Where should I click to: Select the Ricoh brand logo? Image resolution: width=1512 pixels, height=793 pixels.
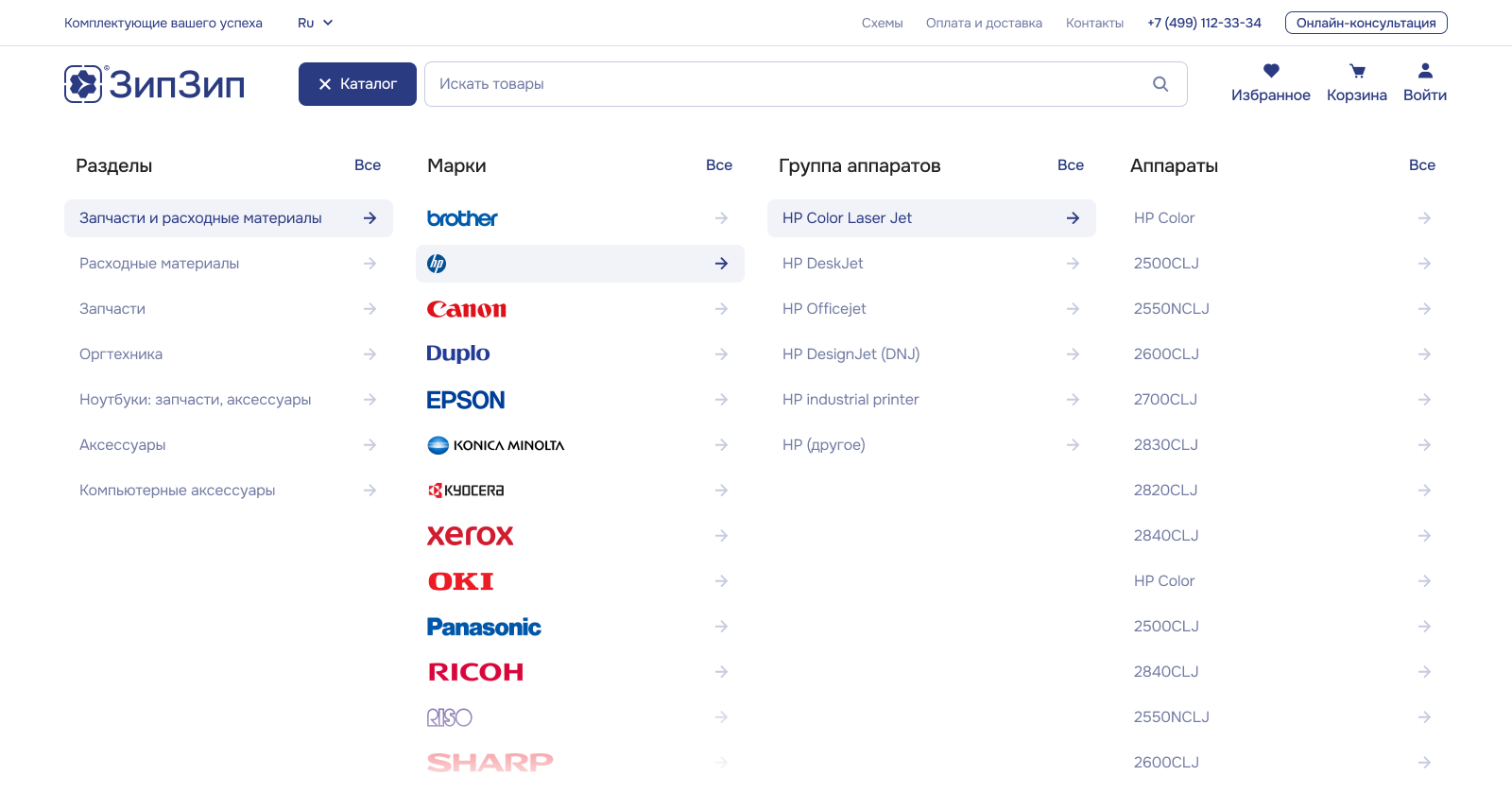point(476,672)
